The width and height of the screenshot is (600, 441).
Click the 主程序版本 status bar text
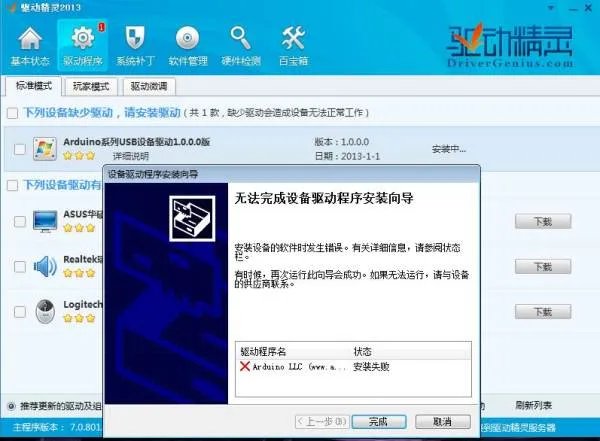click(57, 427)
